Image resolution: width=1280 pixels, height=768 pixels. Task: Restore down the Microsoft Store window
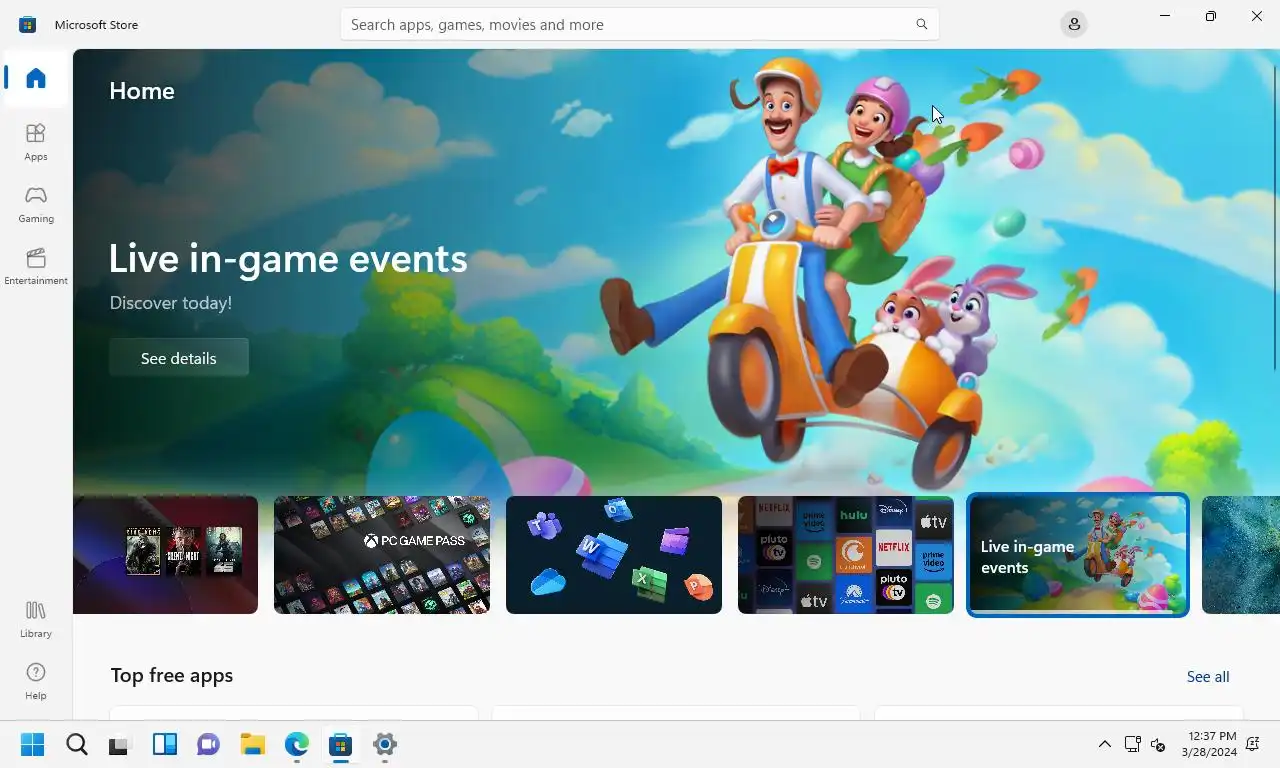(x=1211, y=16)
